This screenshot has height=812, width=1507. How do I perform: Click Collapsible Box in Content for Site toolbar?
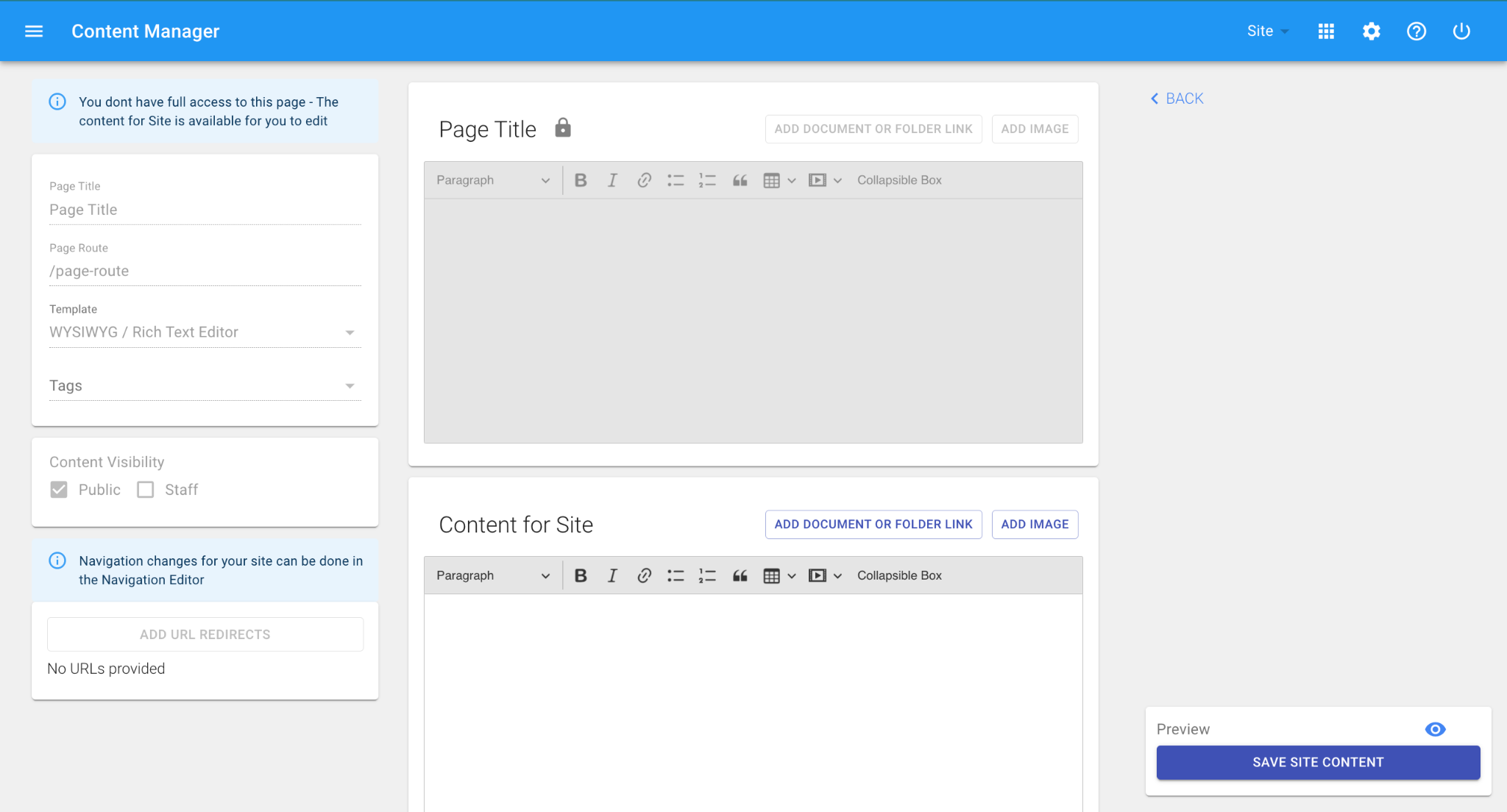[899, 576]
